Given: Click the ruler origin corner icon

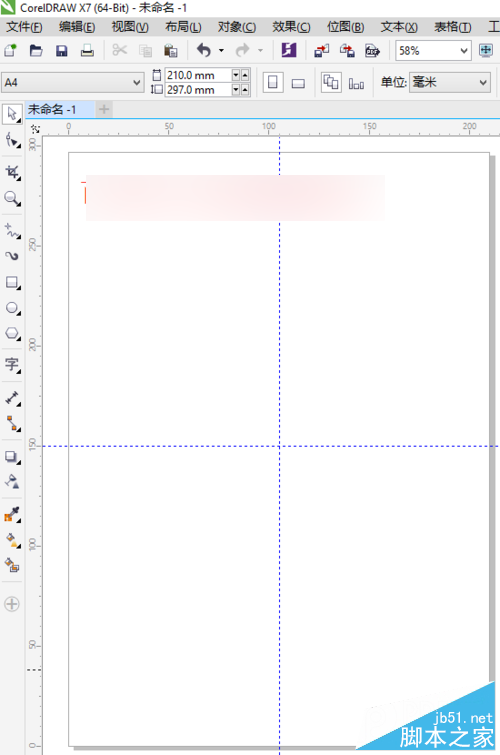Looking at the screenshot, I should click(x=35, y=129).
